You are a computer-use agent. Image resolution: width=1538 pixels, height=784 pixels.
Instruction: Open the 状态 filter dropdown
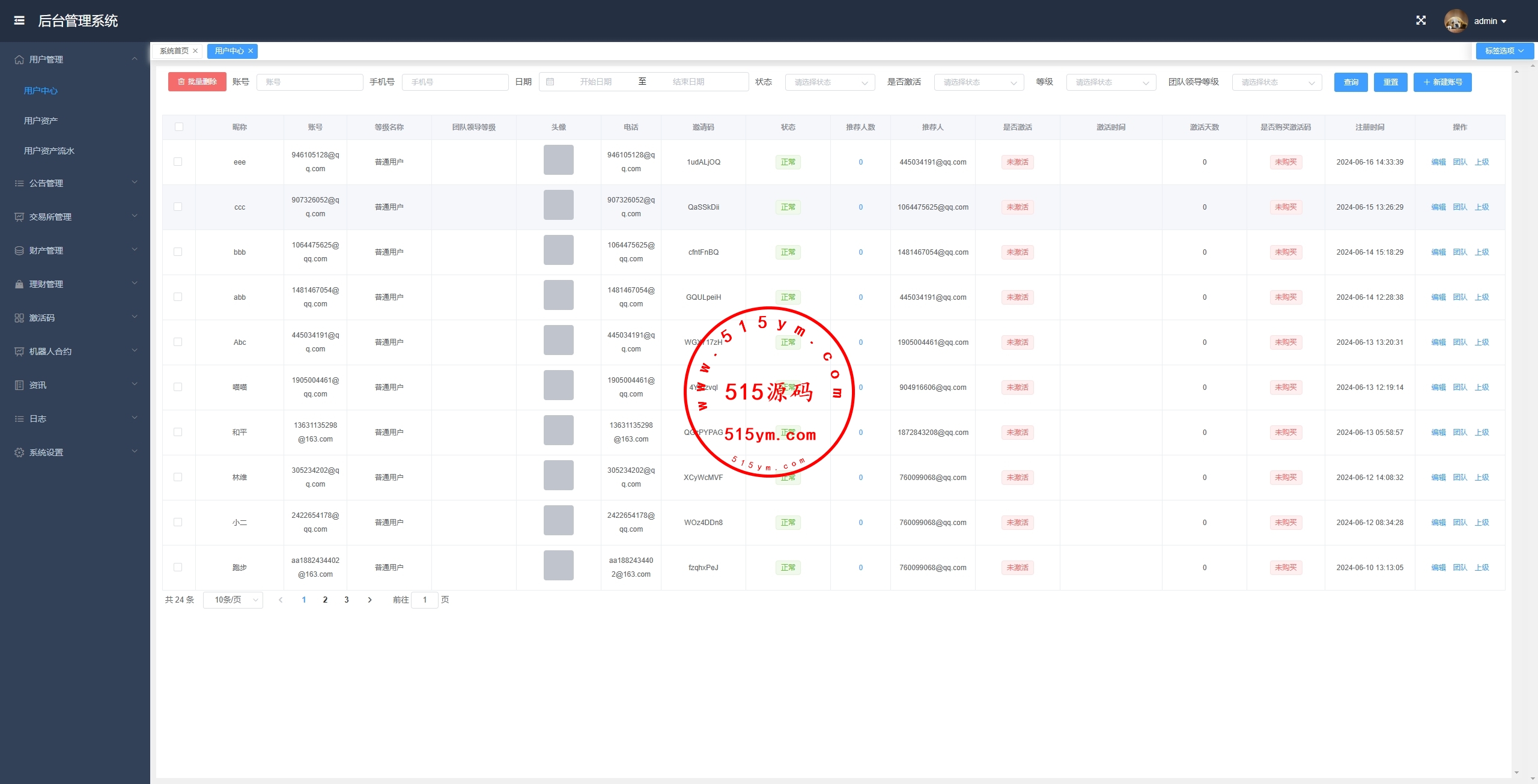coord(830,82)
